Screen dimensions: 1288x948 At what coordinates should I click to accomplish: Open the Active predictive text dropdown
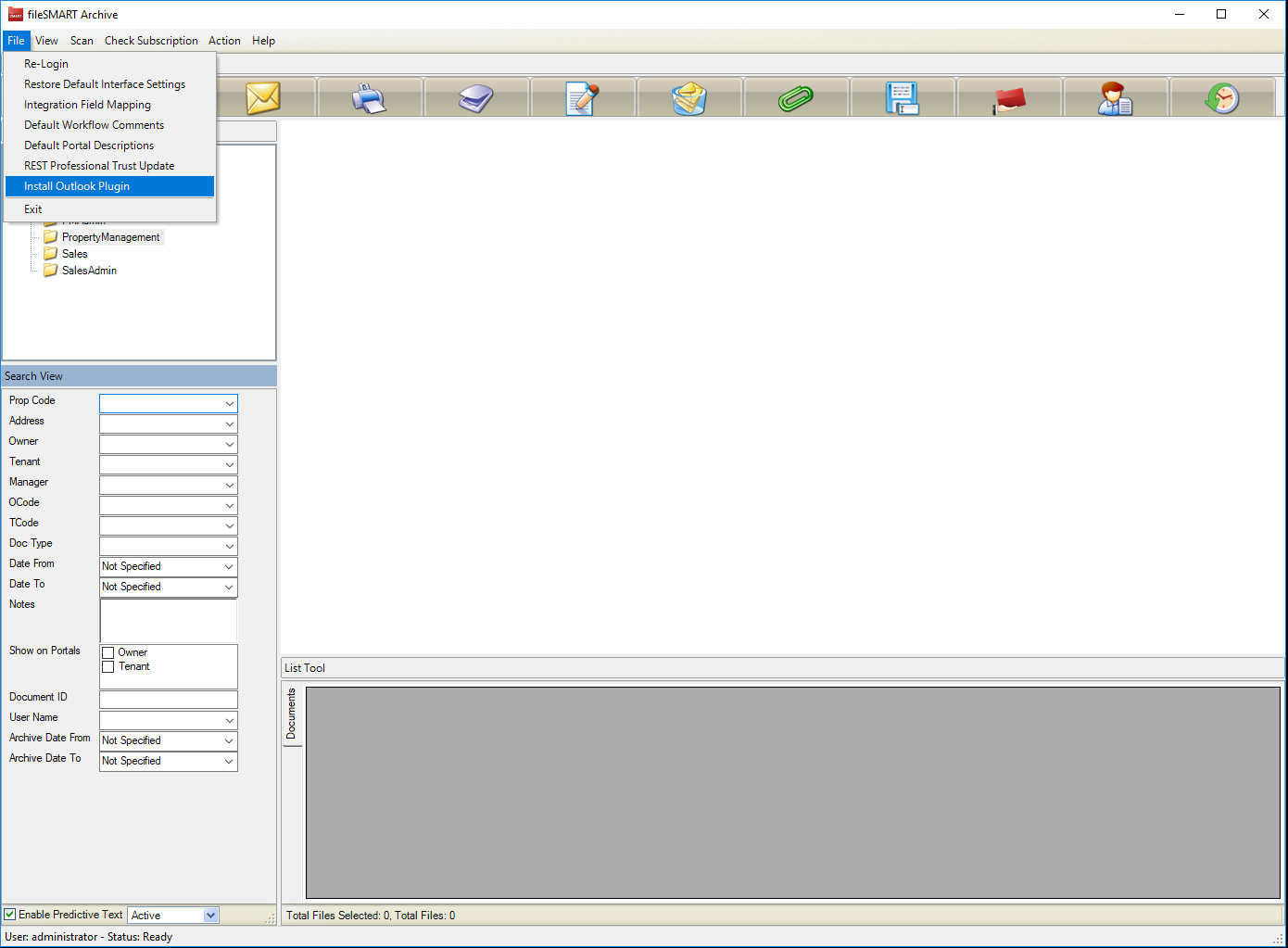click(210, 916)
